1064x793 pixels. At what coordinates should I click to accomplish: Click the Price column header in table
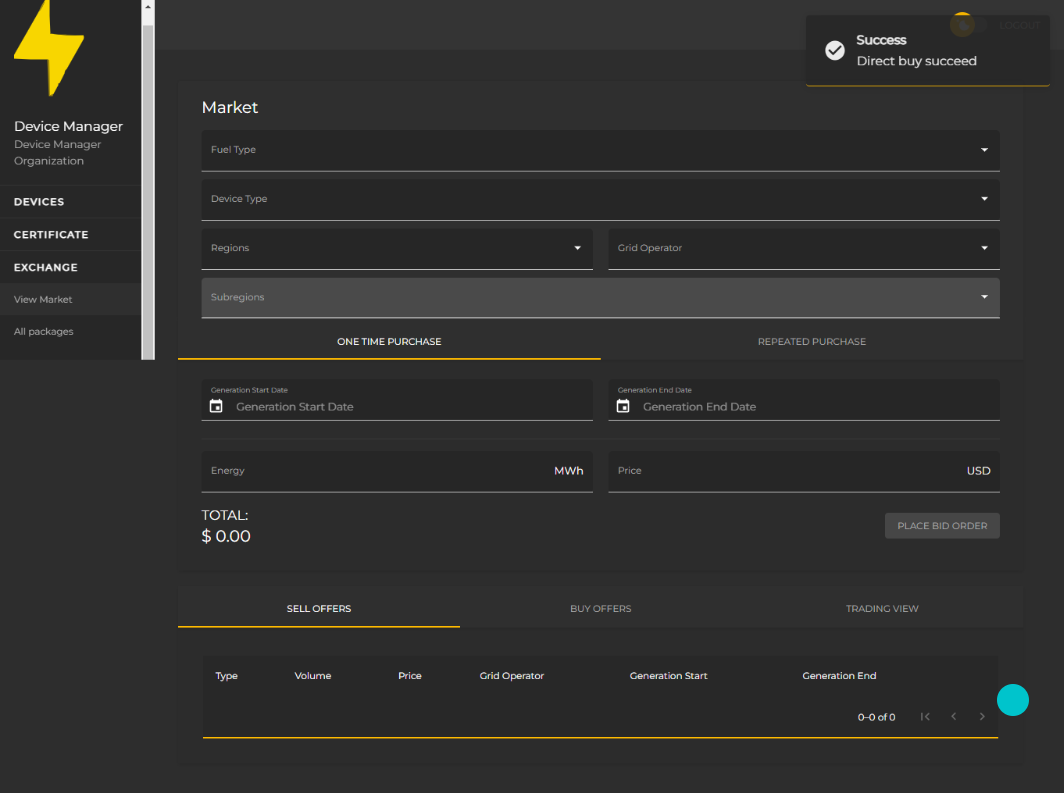pos(410,676)
